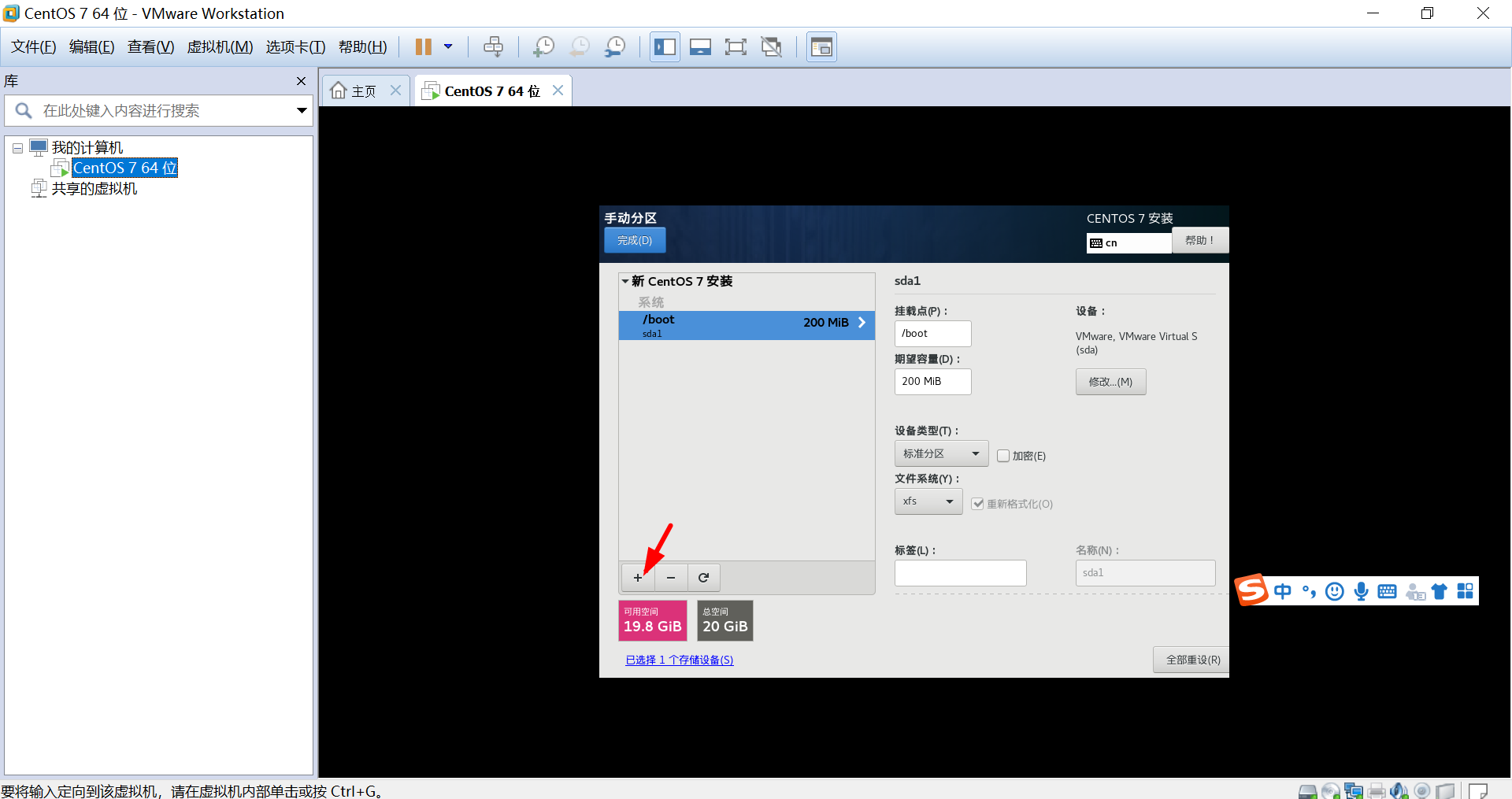Screen dimensions: 1512x799
Task: Collapse the 我的计算机 tree node
Action: [x=17, y=148]
